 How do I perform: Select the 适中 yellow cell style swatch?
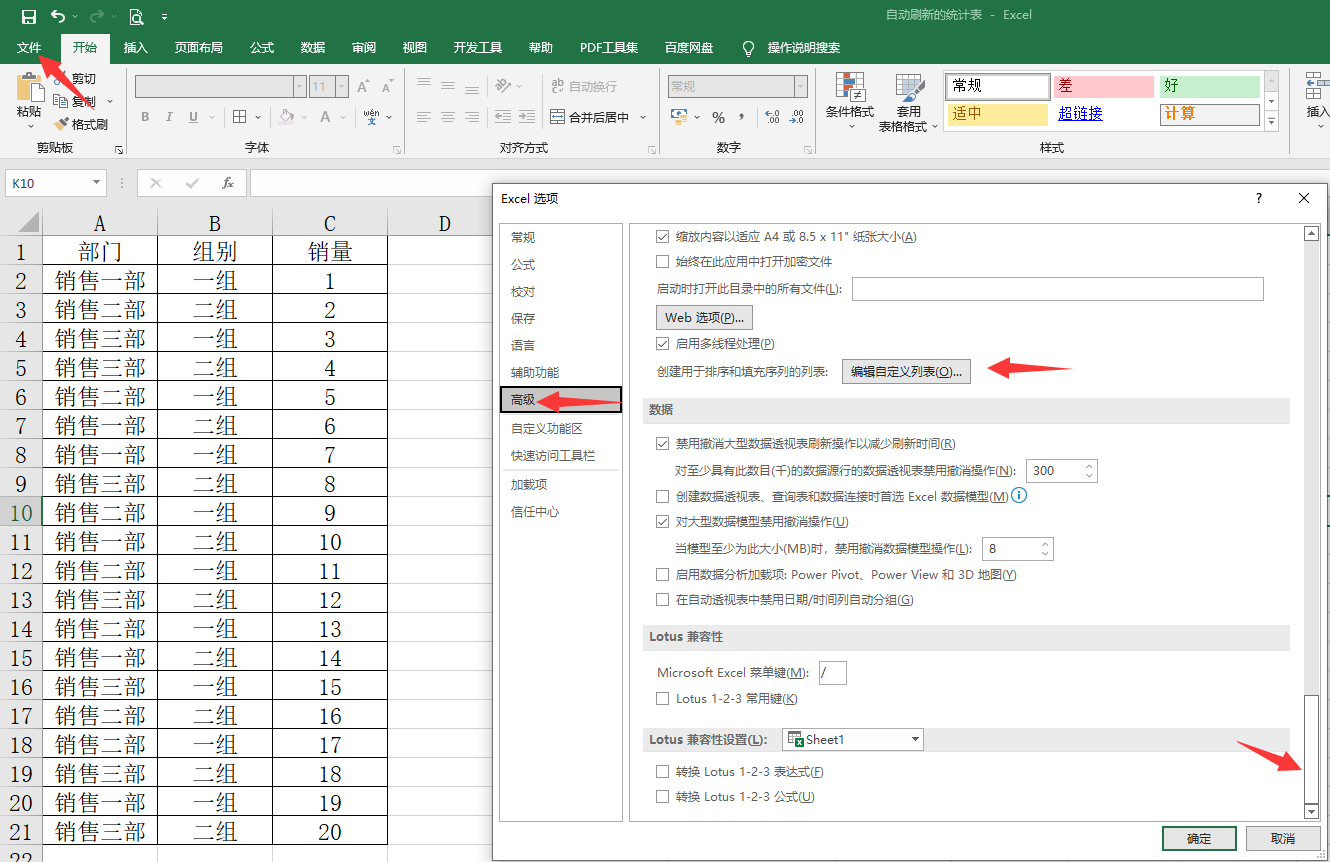pos(997,114)
